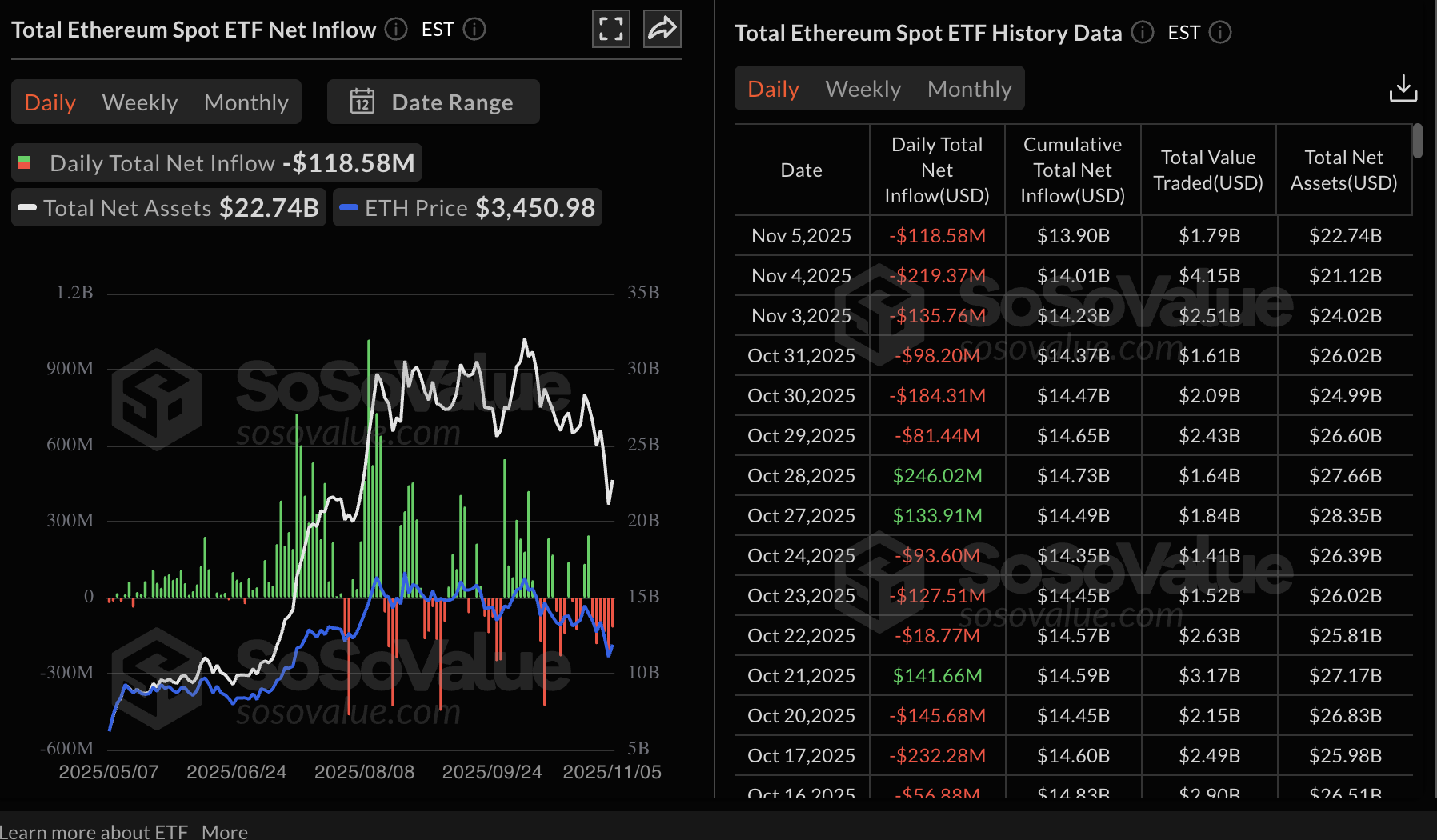Switch History Data table to Monthly
Viewport: 1437px width, 840px height.
coord(969,88)
